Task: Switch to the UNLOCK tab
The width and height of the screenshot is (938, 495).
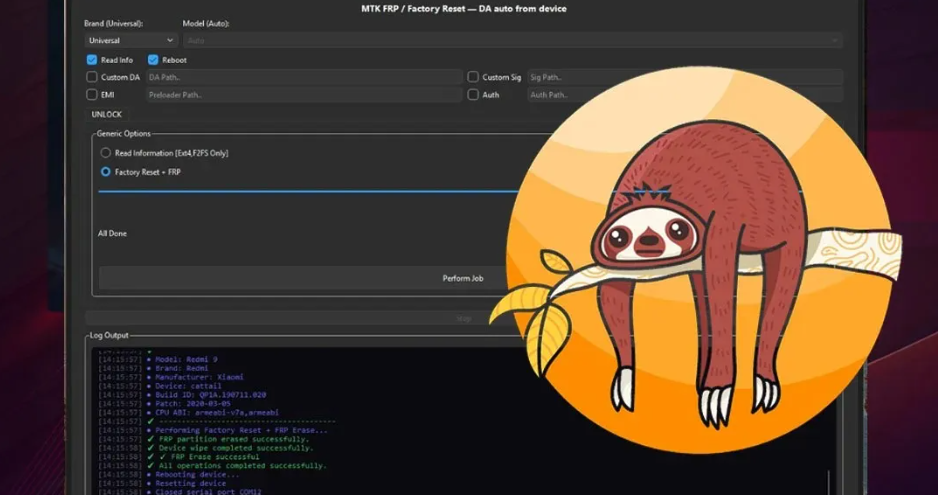Action: click(x=106, y=114)
